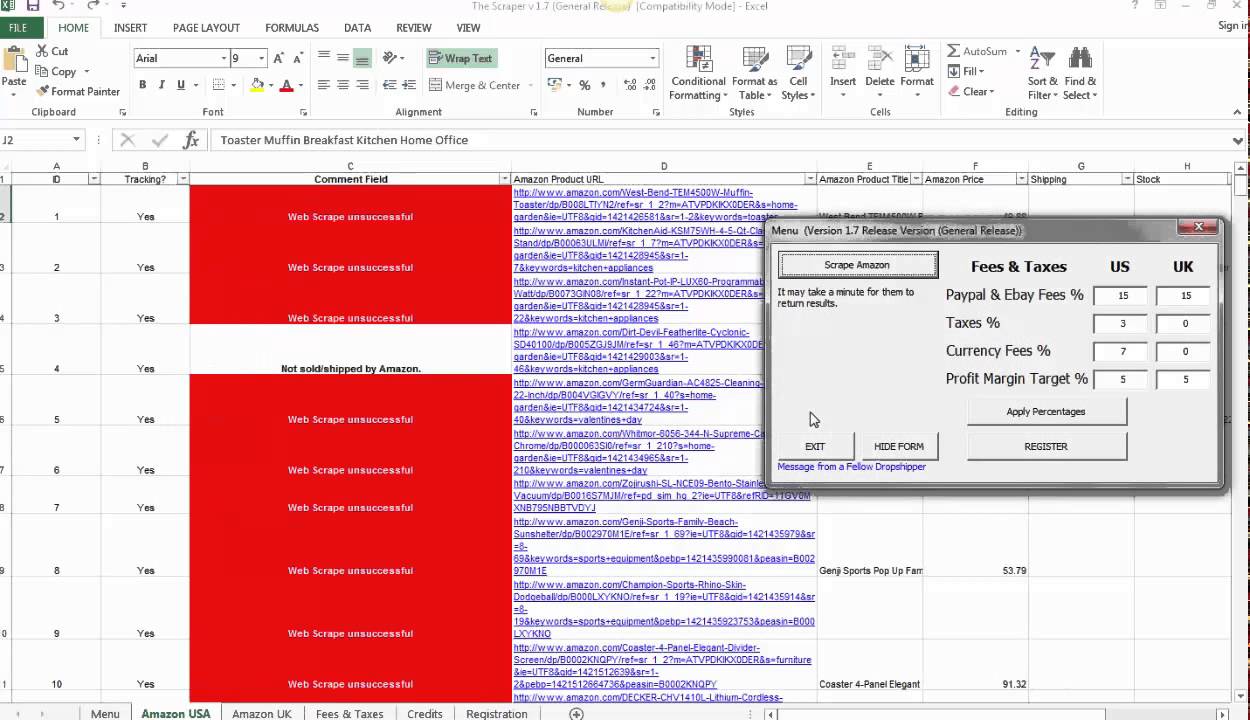Switch to the REVIEW ribbon tab

[414, 28]
